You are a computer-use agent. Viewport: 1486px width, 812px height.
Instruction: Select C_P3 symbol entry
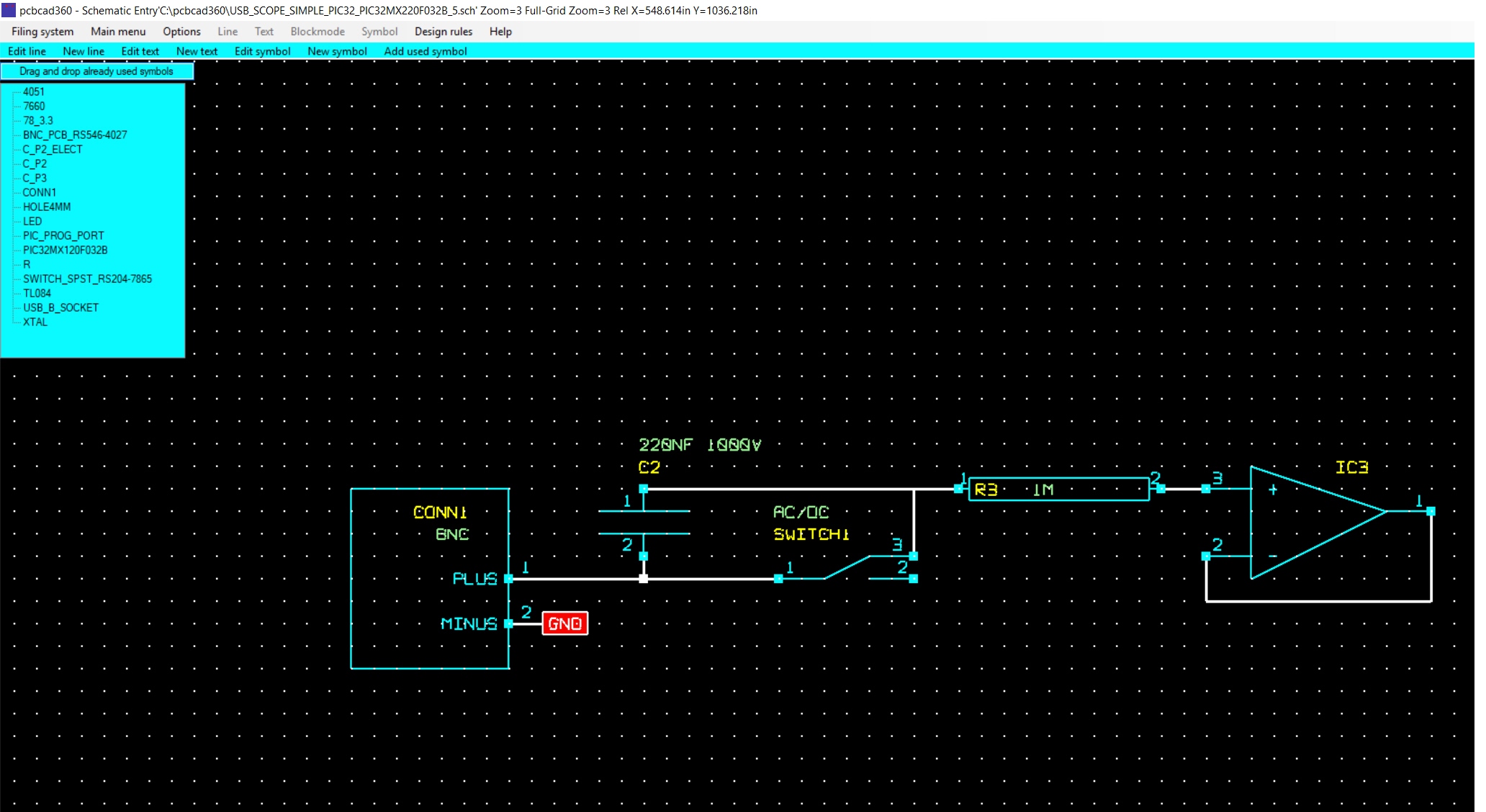coord(34,178)
